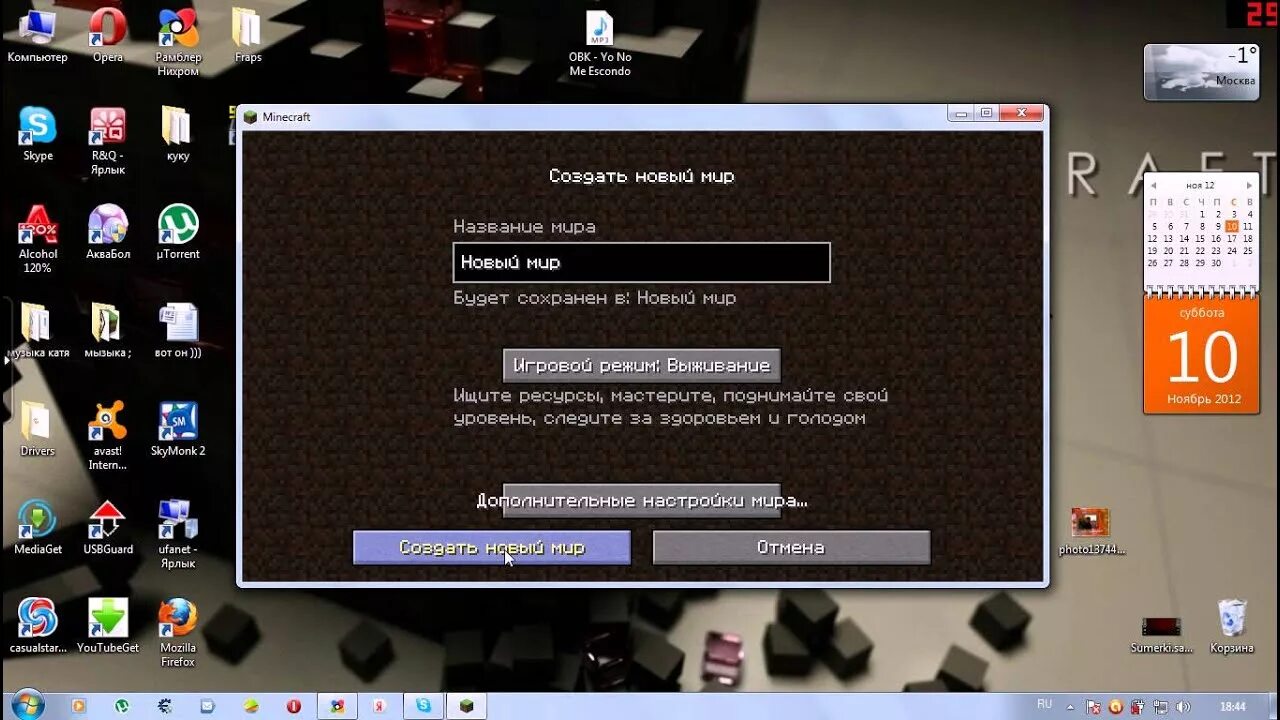Screen dimensions: 1280x720
Task: Open the 'музыка катя' folder
Action: pos(38,330)
